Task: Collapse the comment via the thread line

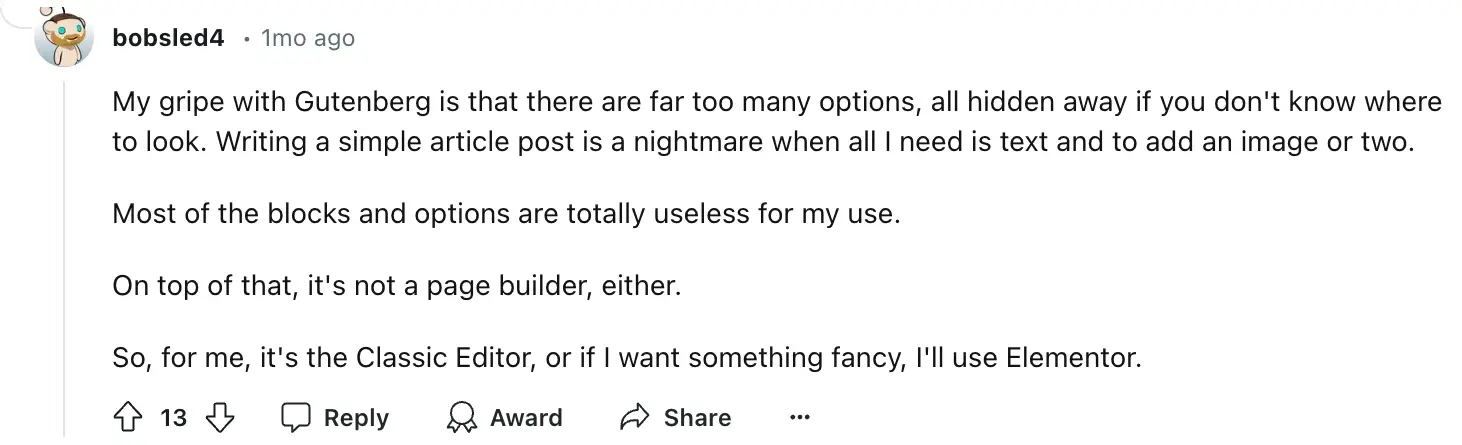Action: tap(65, 250)
